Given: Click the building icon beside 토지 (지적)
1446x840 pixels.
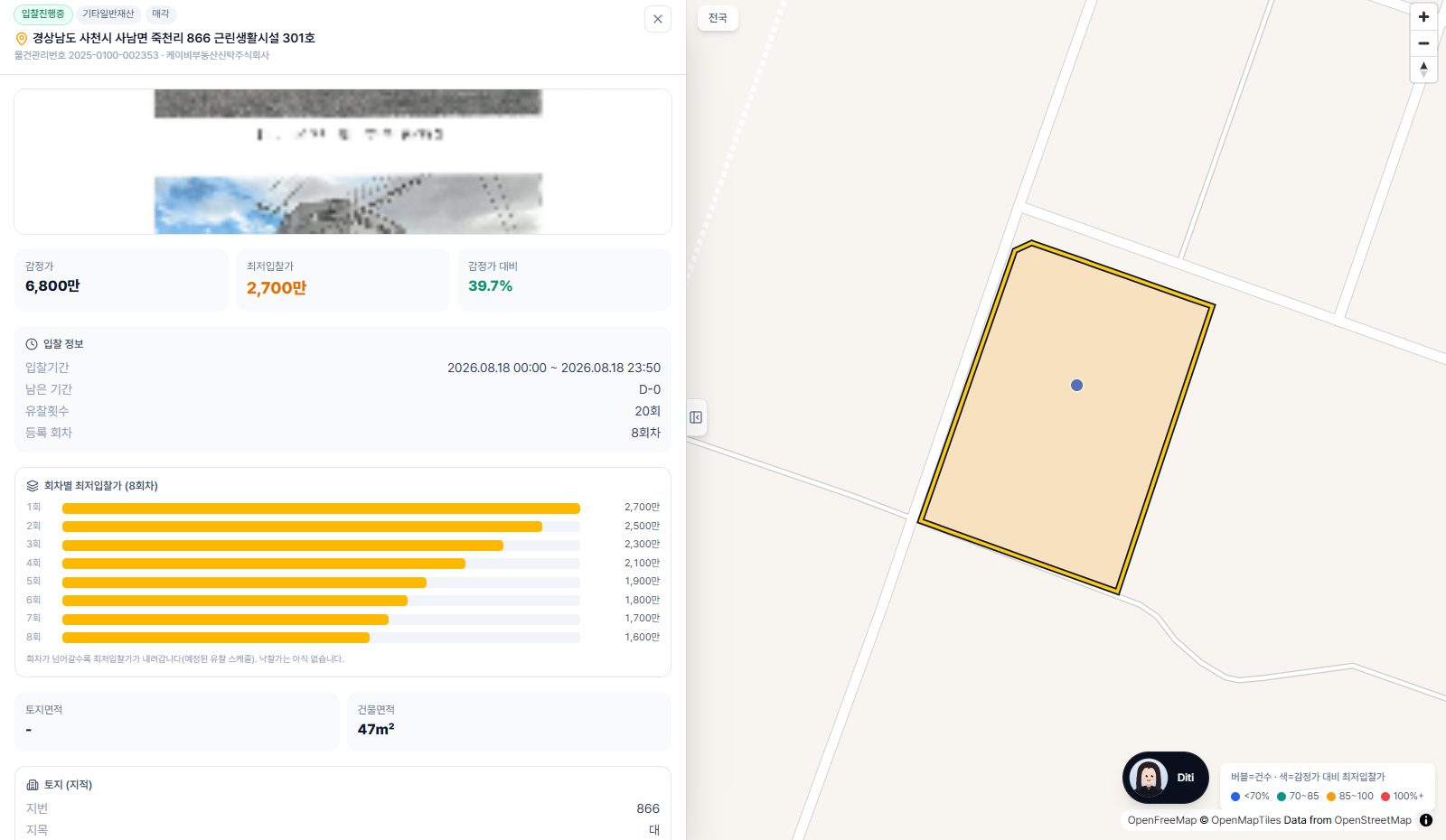Looking at the screenshot, I should pos(33,785).
